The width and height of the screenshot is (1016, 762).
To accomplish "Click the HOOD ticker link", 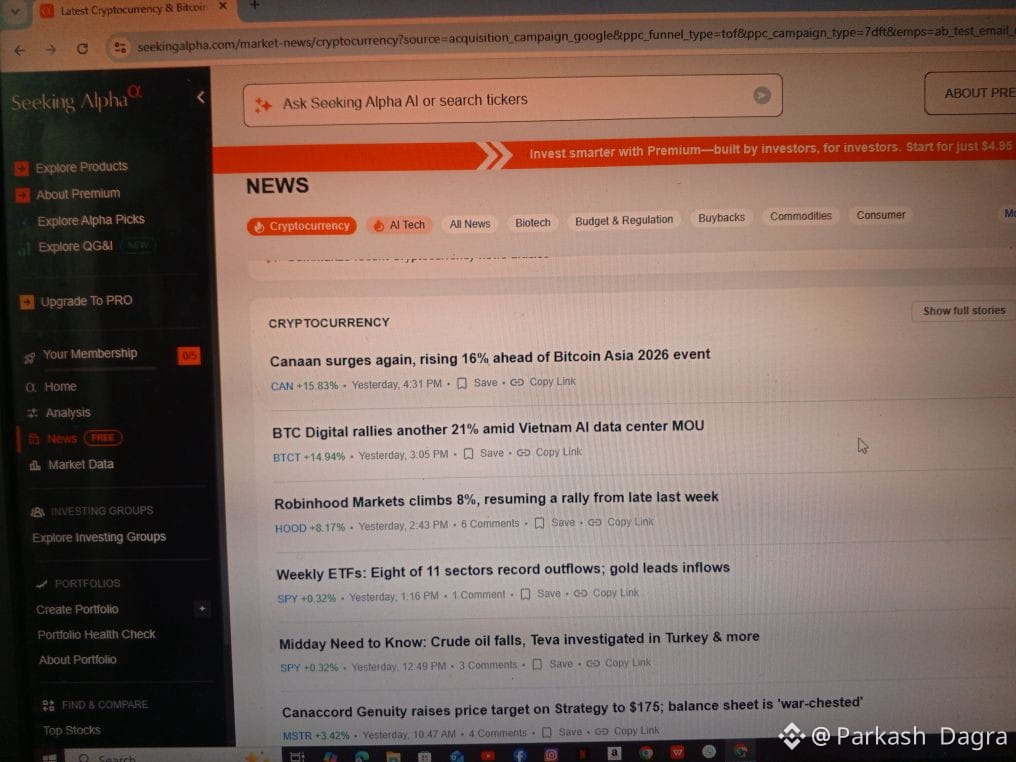I will [290, 528].
